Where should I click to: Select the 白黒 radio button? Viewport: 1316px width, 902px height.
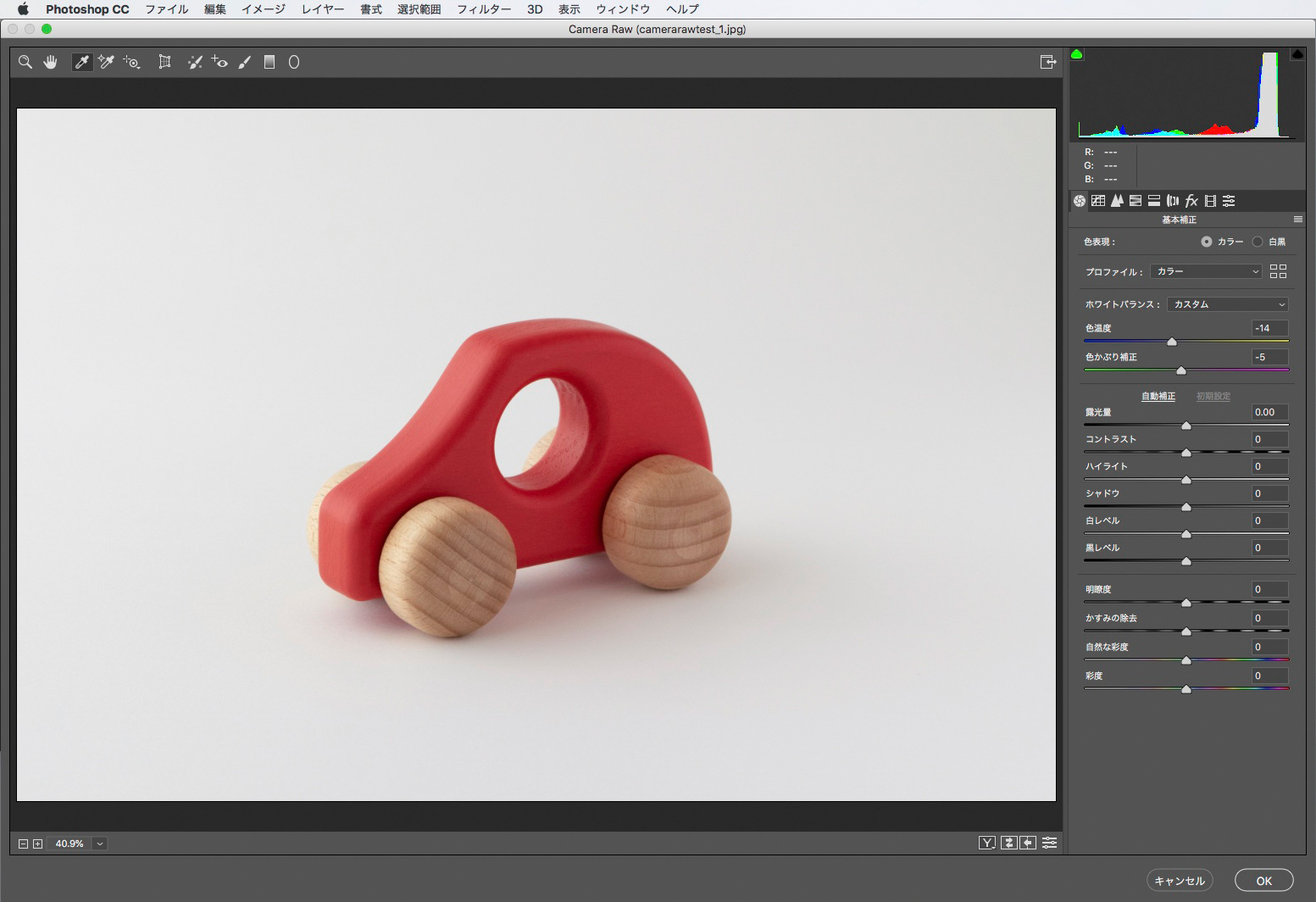1258,242
